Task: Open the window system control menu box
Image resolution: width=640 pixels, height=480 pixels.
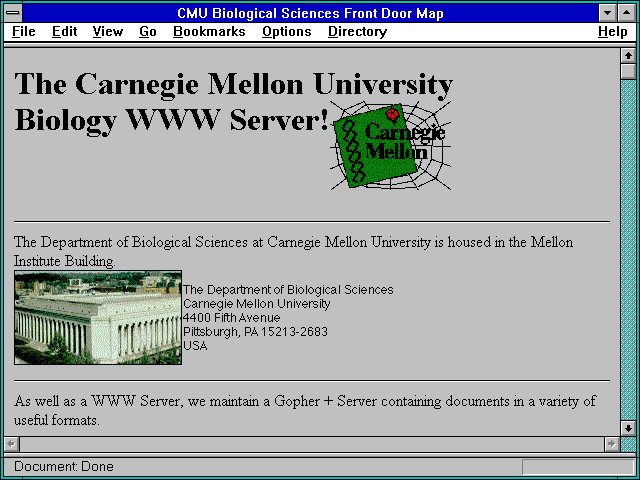Action: pyautogui.click(x=13, y=13)
